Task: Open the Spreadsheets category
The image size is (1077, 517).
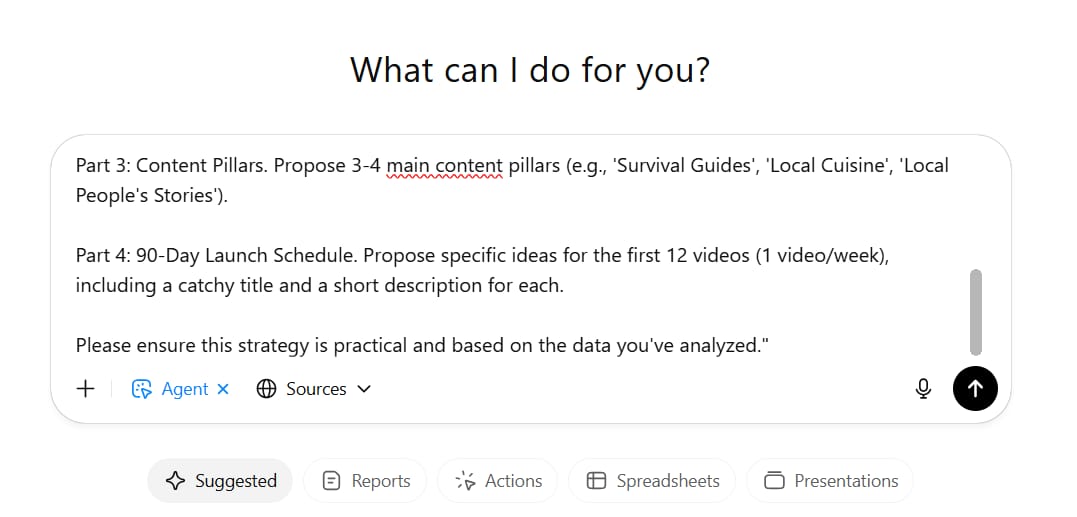Action: [x=652, y=481]
